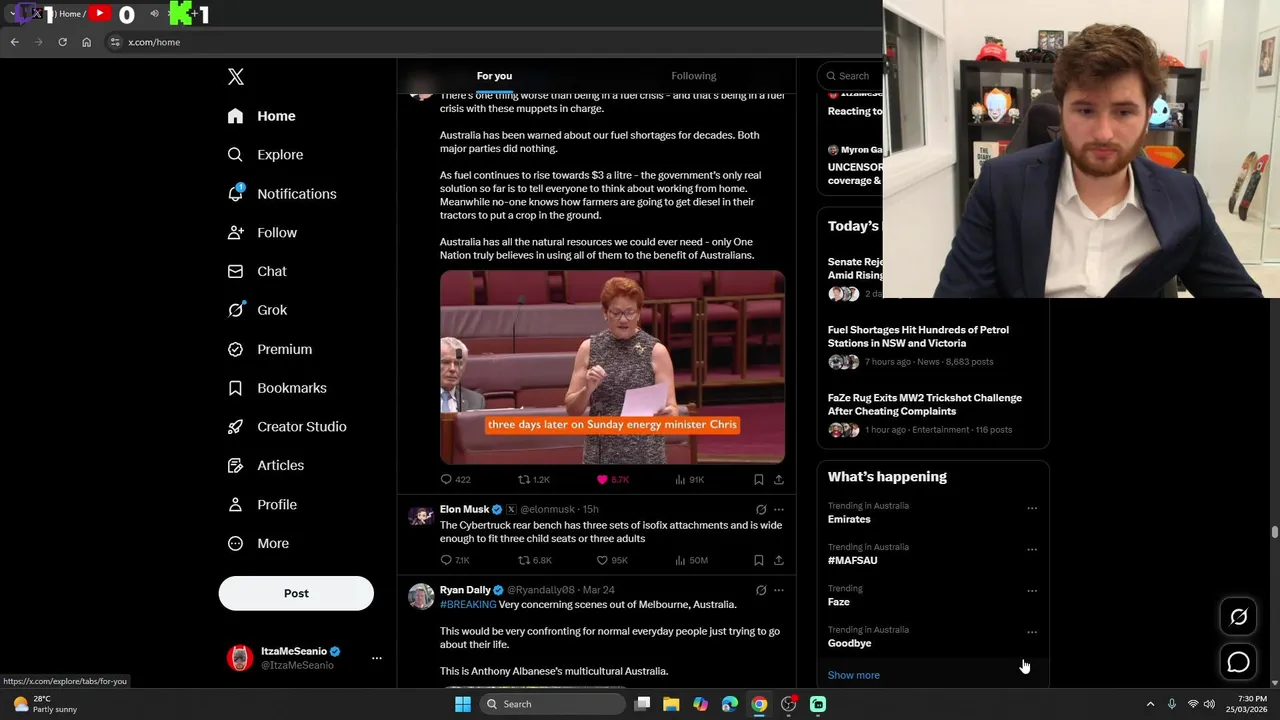The height and width of the screenshot is (720, 1280).
Task: Click the X logo in sidebar
Action: tap(235, 77)
